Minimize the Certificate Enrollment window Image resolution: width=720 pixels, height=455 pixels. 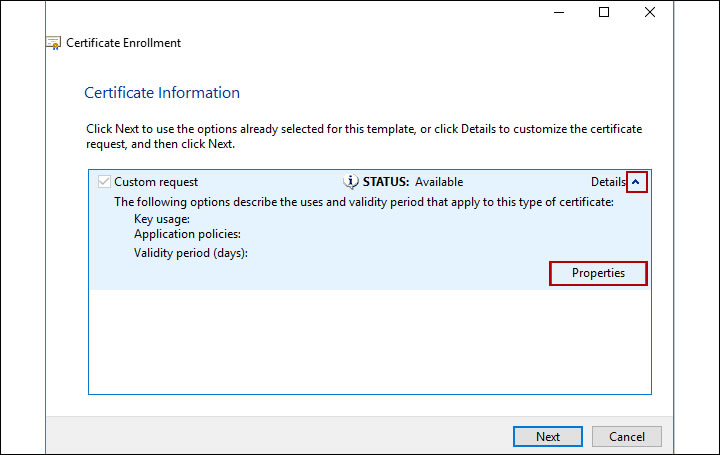[558, 13]
